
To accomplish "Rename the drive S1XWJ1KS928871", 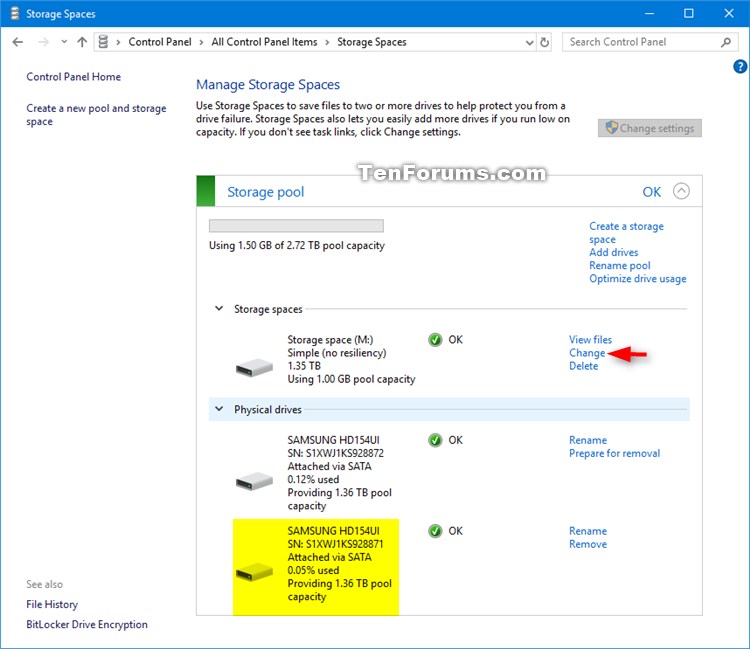I will [588, 531].
